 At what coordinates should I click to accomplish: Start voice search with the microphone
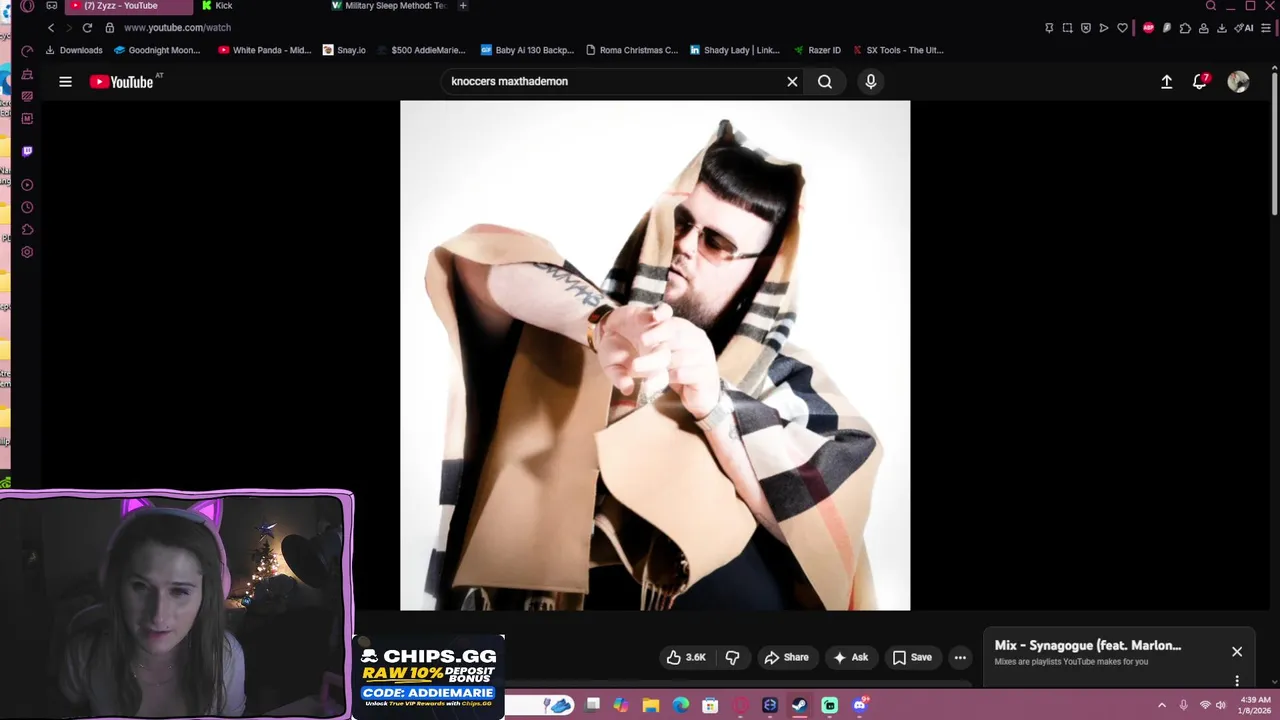(x=871, y=82)
